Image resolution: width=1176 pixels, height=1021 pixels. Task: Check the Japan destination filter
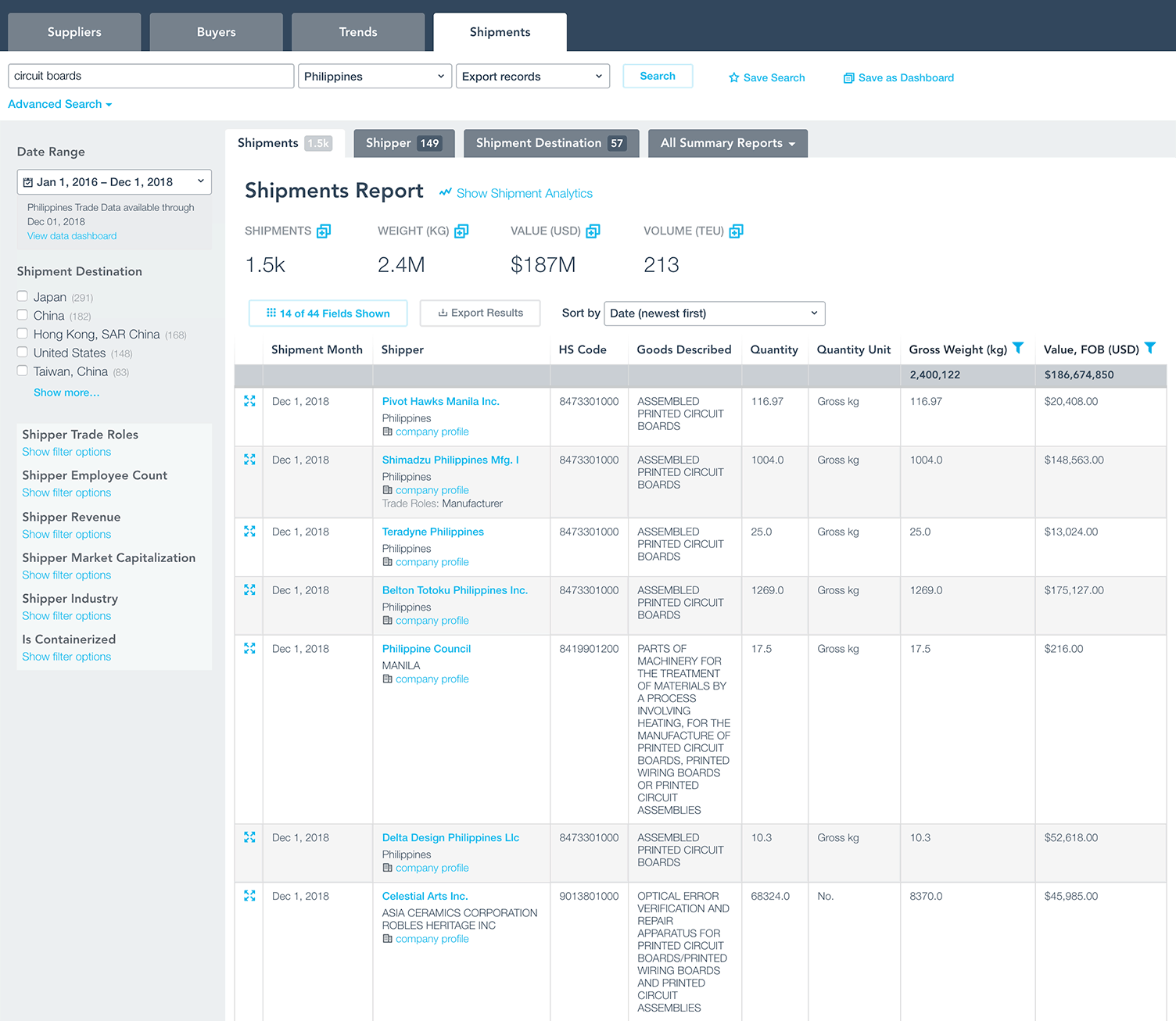click(23, 296)
